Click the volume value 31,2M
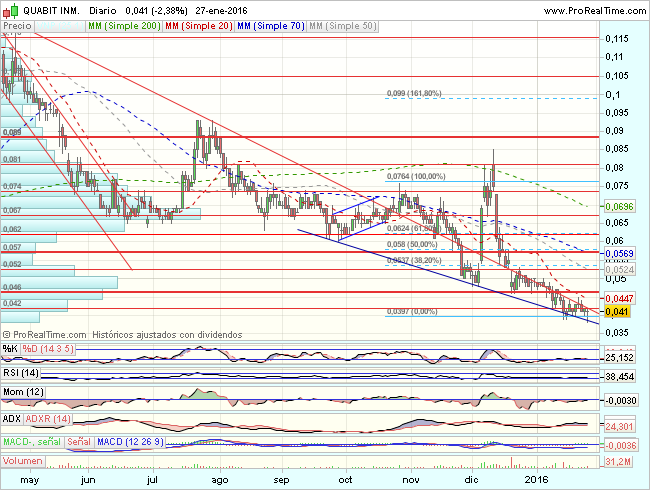Image resolution: width=650 pixels, height=490 pixels. coord(618,461)
